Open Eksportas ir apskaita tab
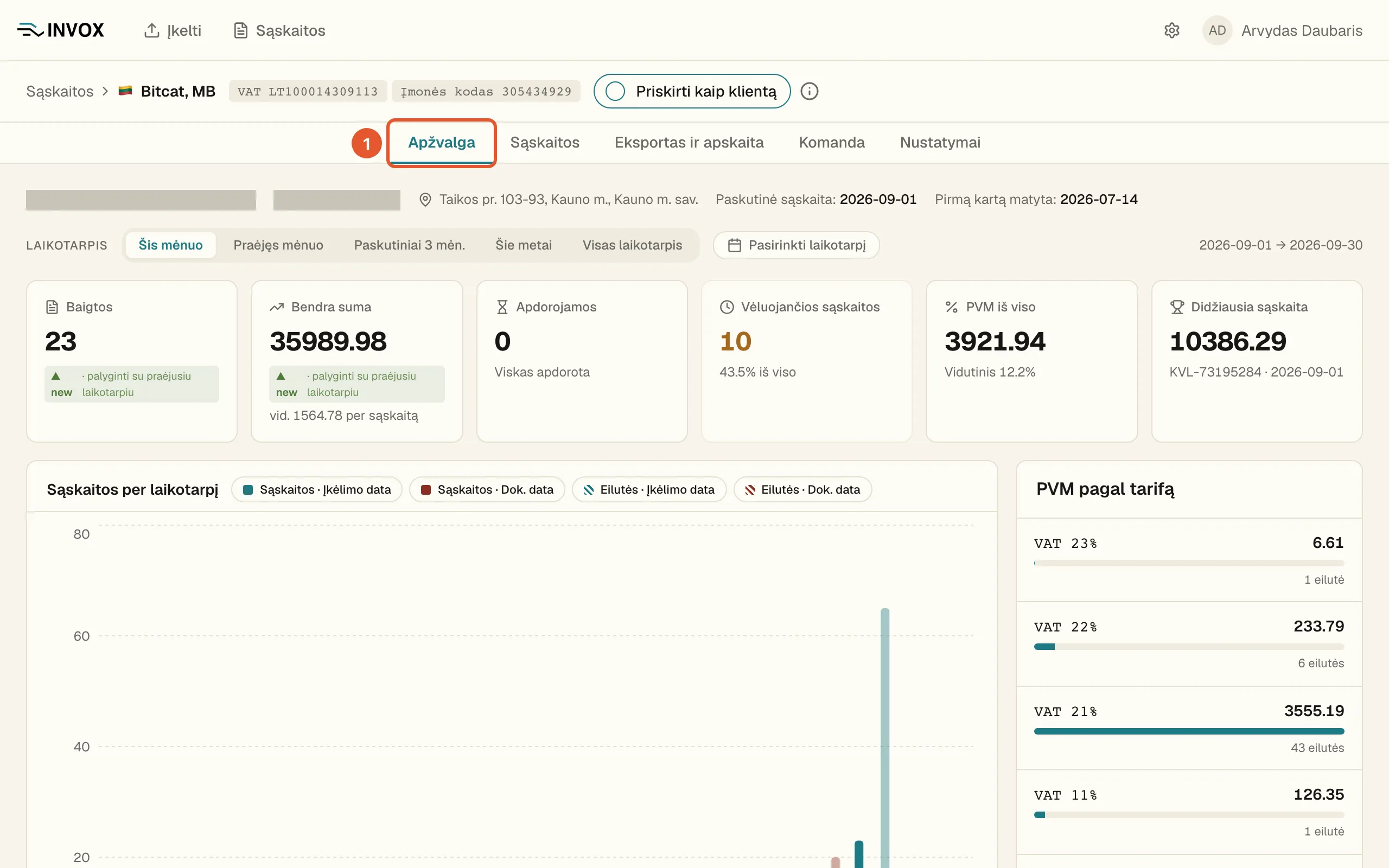Image resolution: width=1389 pixels, height=868 pixels. 689,142
